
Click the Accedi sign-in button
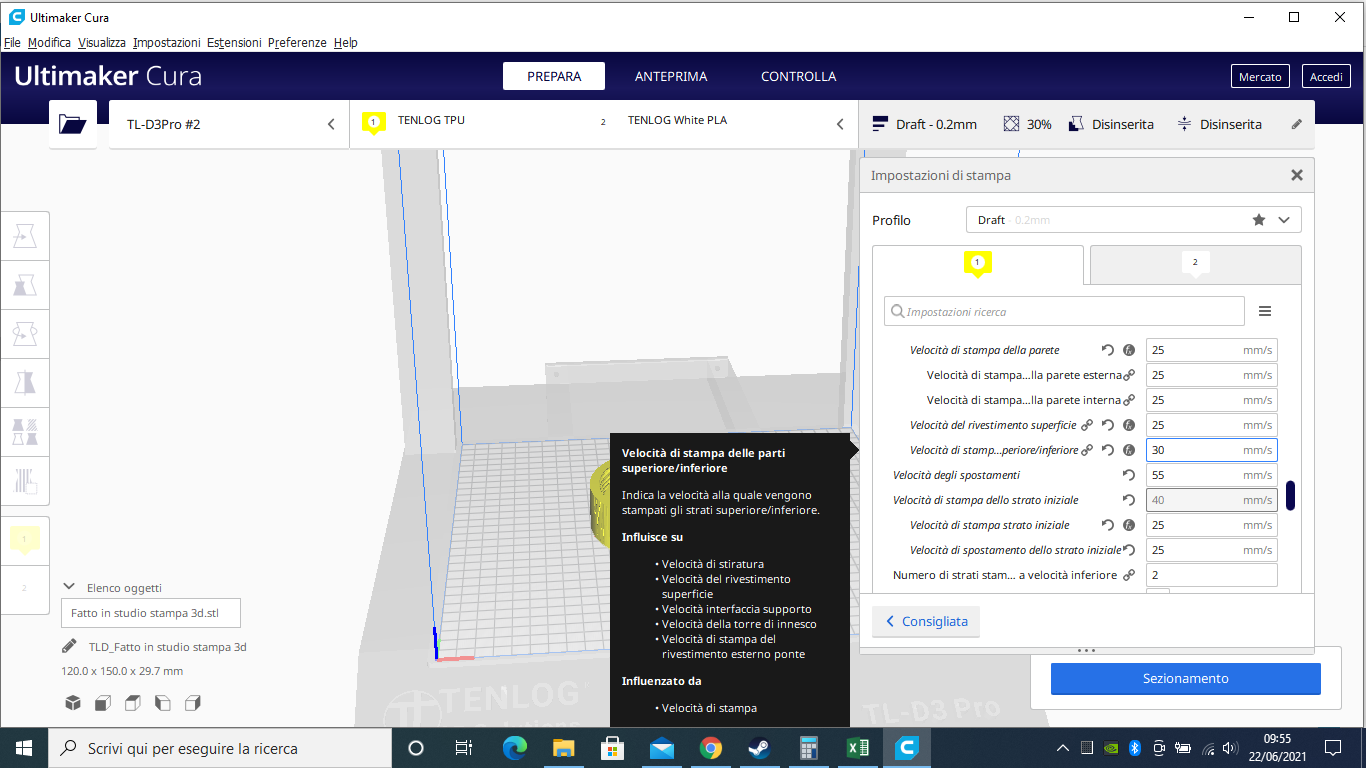(1326, 77)
